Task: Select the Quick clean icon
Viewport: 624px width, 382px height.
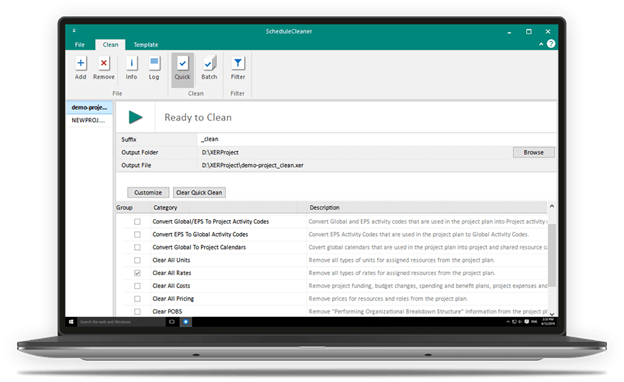Action: point(182,63)
